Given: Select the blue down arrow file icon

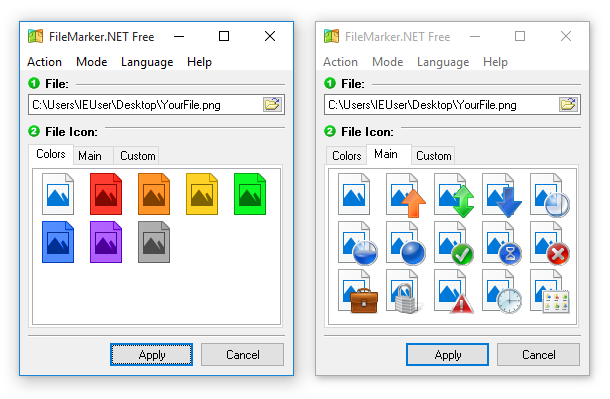Looking at the screenshot, I should pos(502,194).
